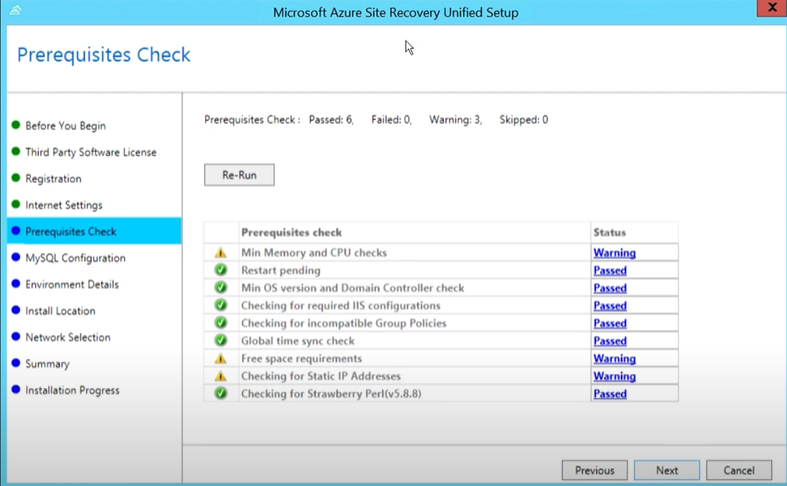Click the 'Failed: 0,' summary text
Screen dimensions: 787x486
(391, 119)
